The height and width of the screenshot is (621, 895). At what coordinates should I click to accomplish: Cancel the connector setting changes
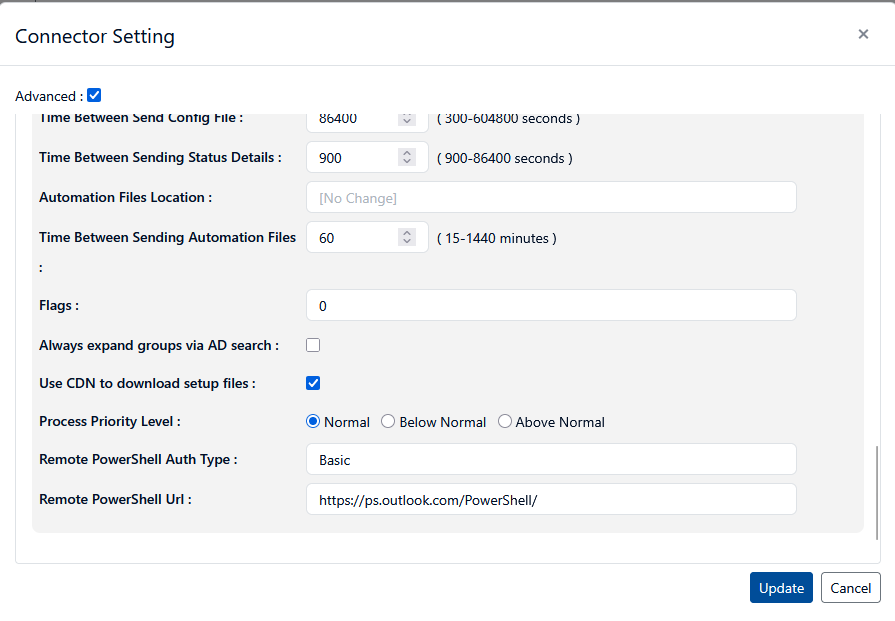coord(850,588)
